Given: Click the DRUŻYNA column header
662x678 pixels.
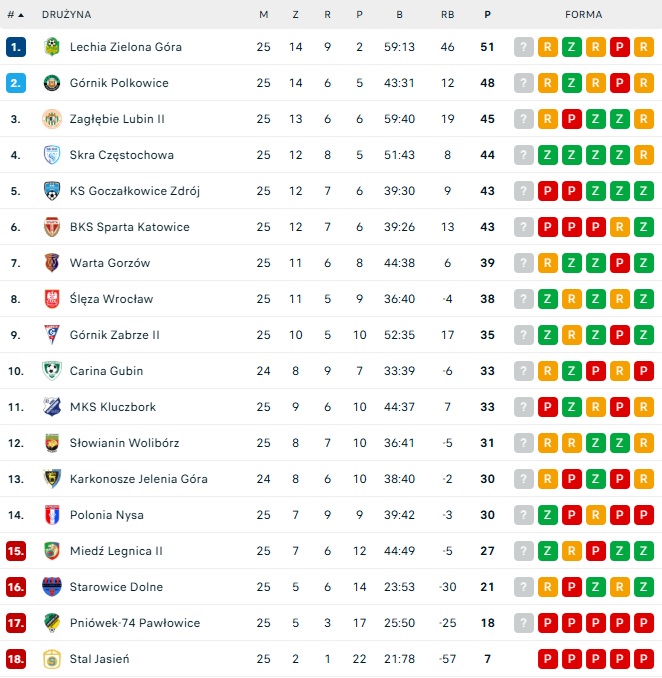Looking at the screenshot, I should (x=67, y=15).
